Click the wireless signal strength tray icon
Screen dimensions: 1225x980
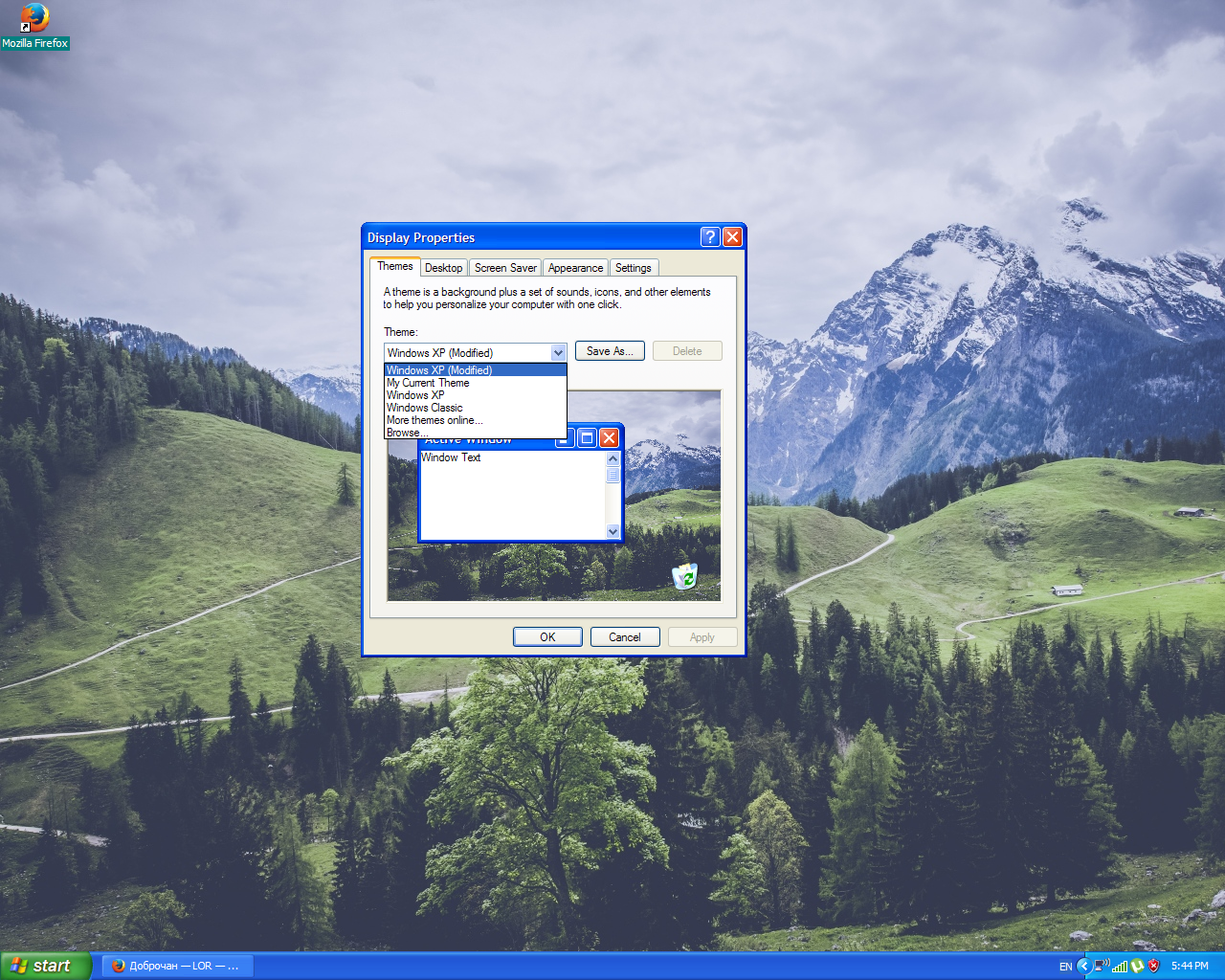click(x=1119, y=966)
